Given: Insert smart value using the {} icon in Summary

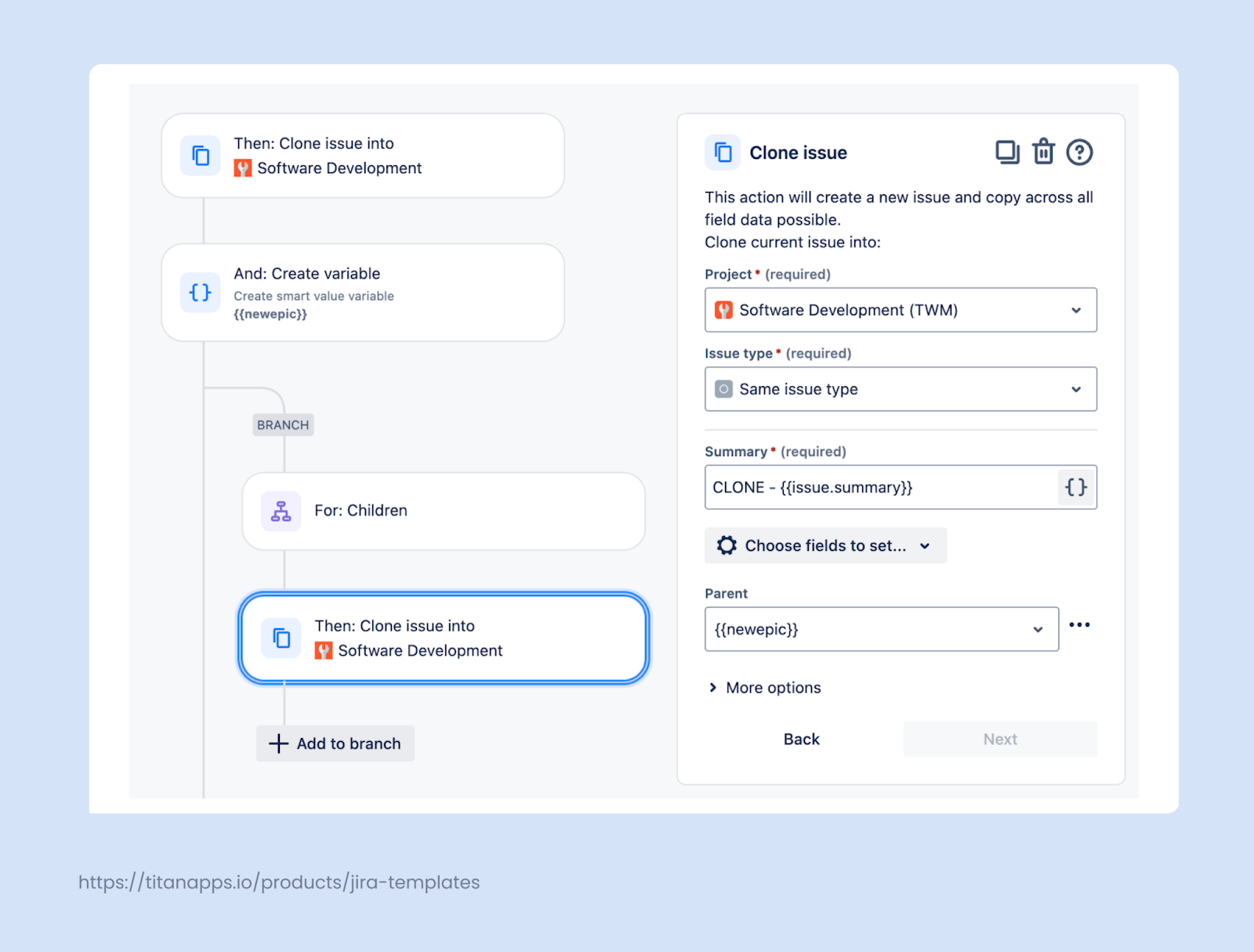Looking at the screenshot, I should 1075,487.
